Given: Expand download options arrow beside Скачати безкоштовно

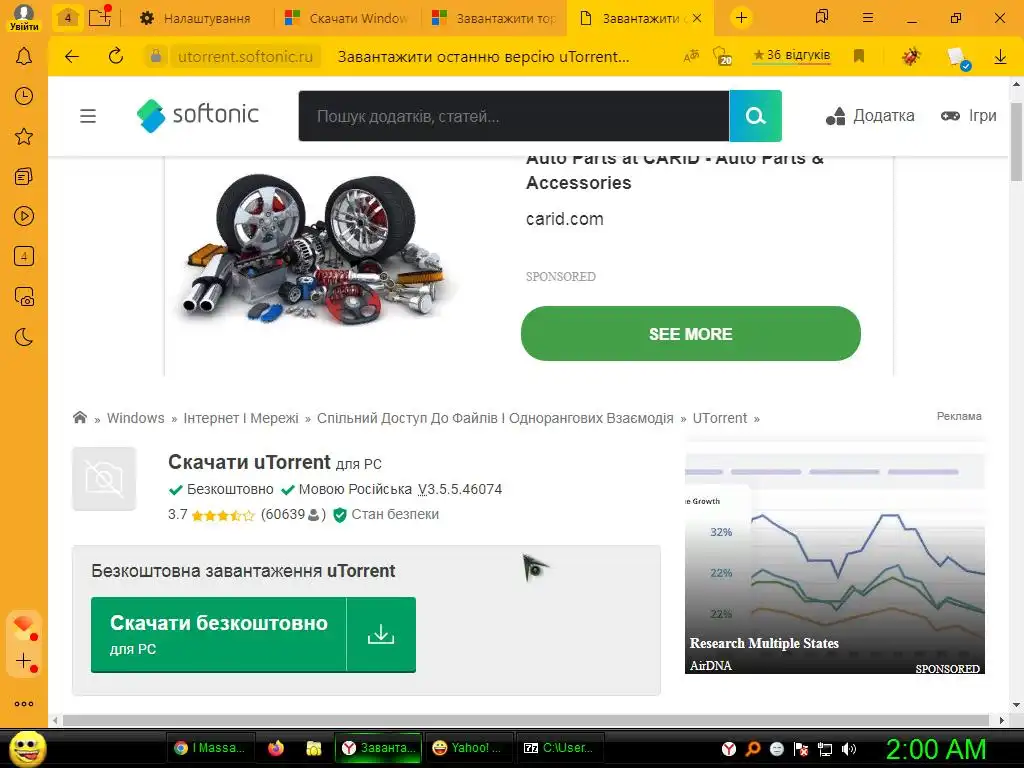Looking at the screenshot, I should click(381, 634).
